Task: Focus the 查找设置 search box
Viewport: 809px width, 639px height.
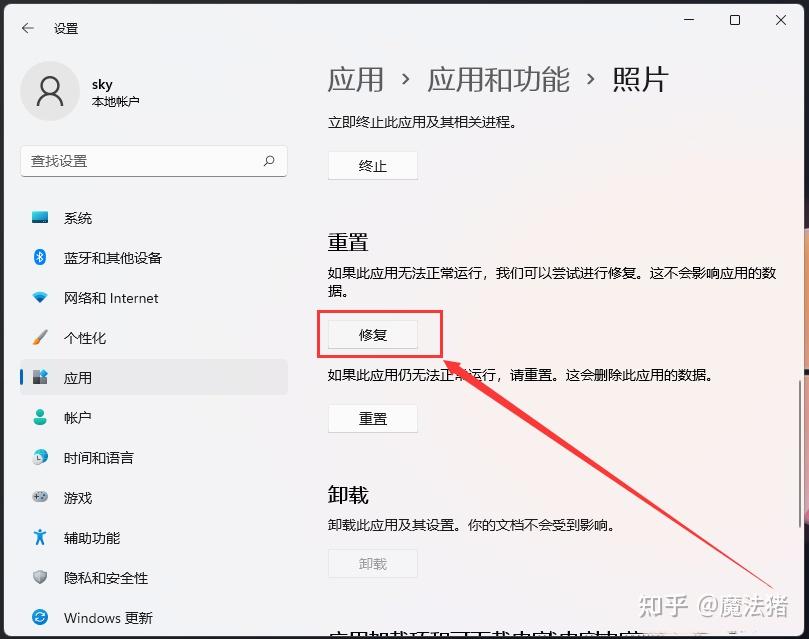Action: coord(154,161)
